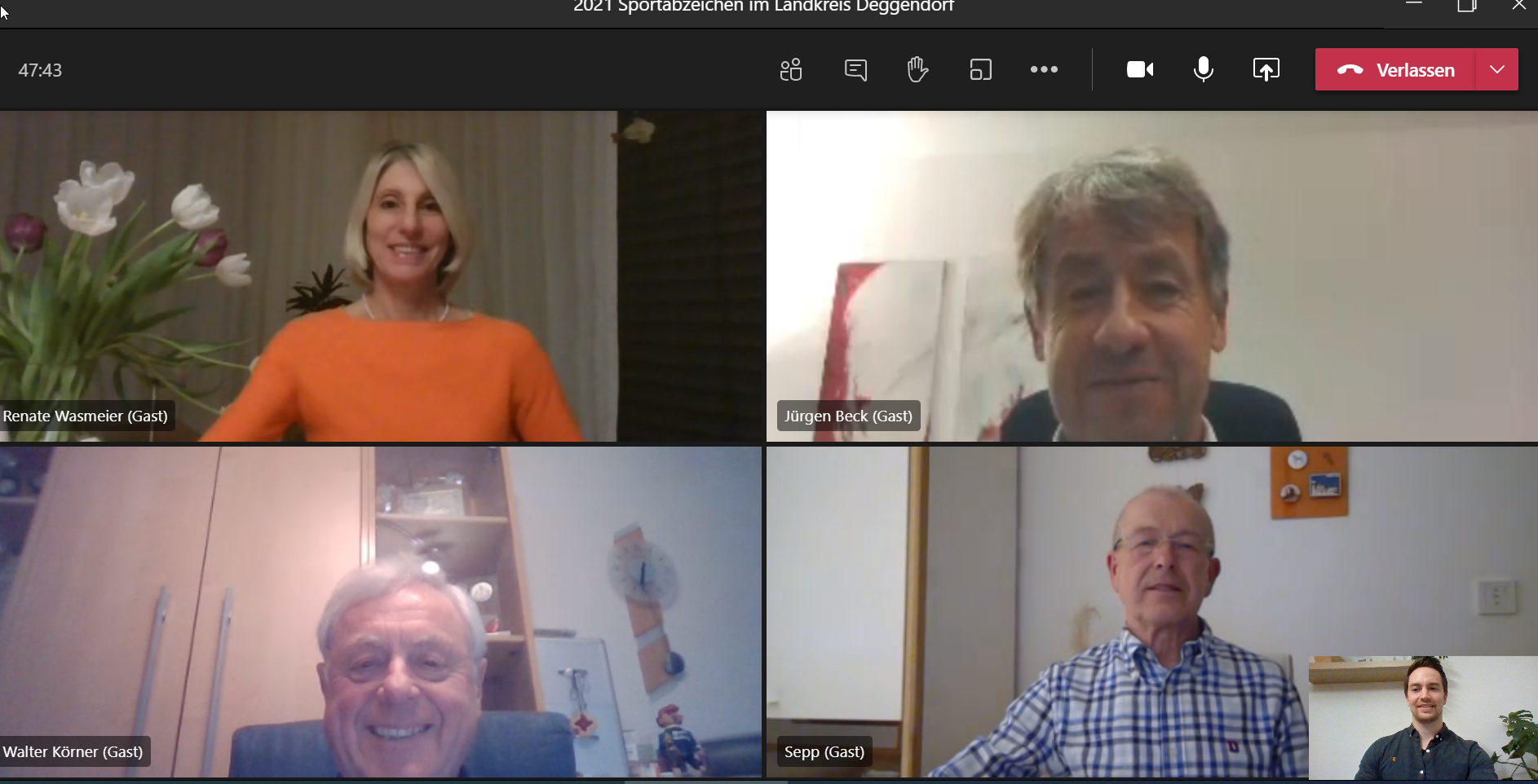
Task: Open breakout rooms icon
Action: (x=980, y=70)
